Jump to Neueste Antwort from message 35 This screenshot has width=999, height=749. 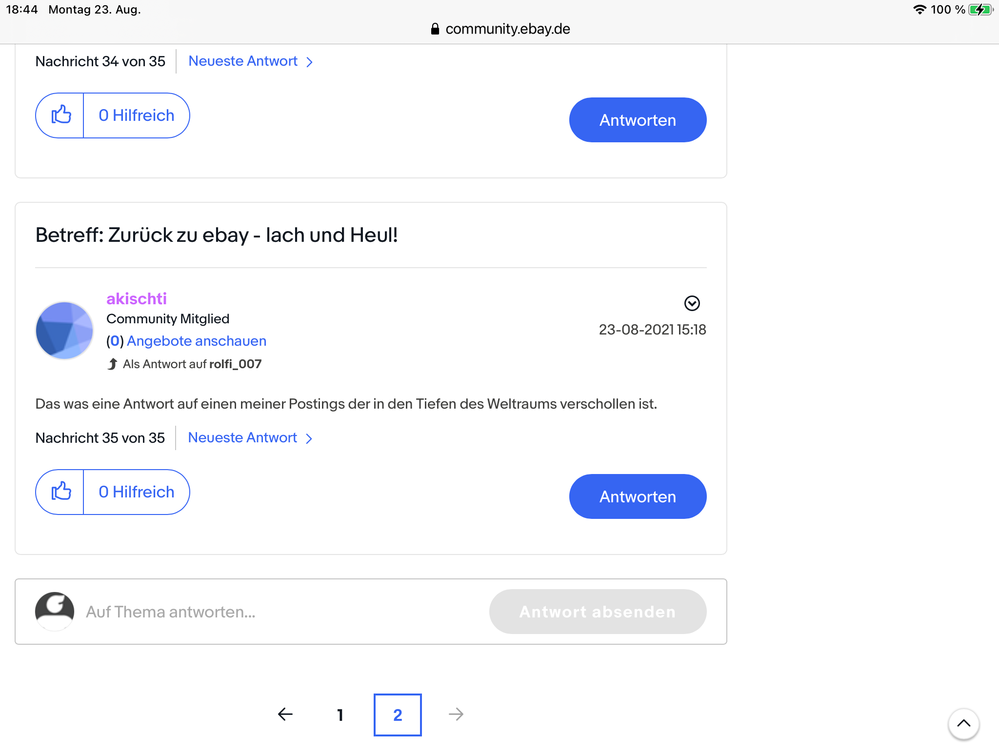(250, 438)
